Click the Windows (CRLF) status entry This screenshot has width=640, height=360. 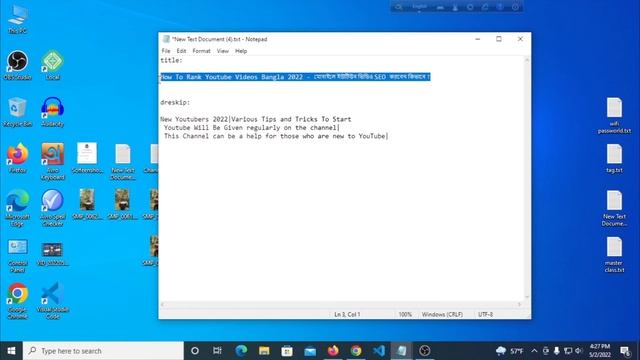click(x=442, y=314)
